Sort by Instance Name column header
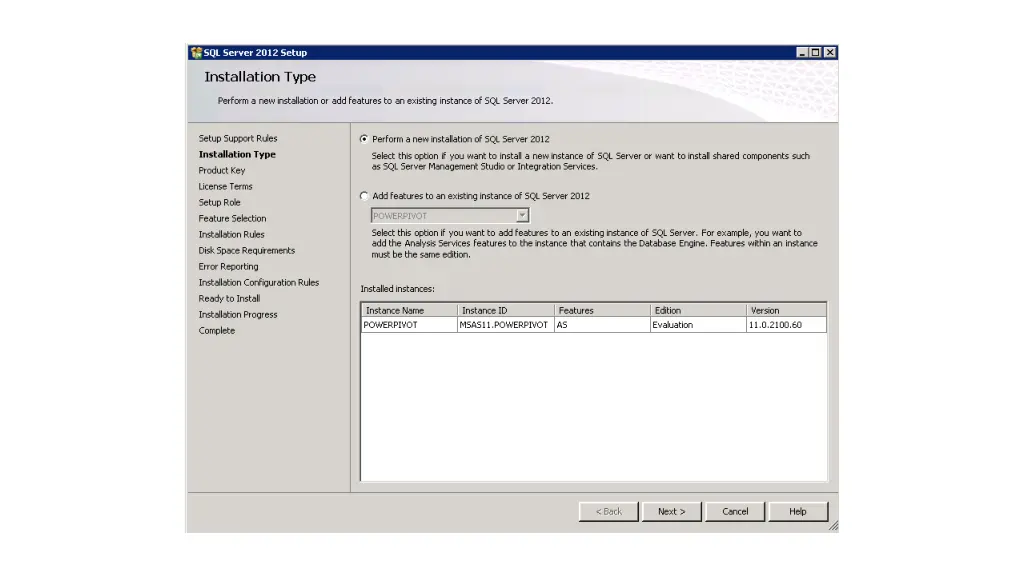 (408, 310)
